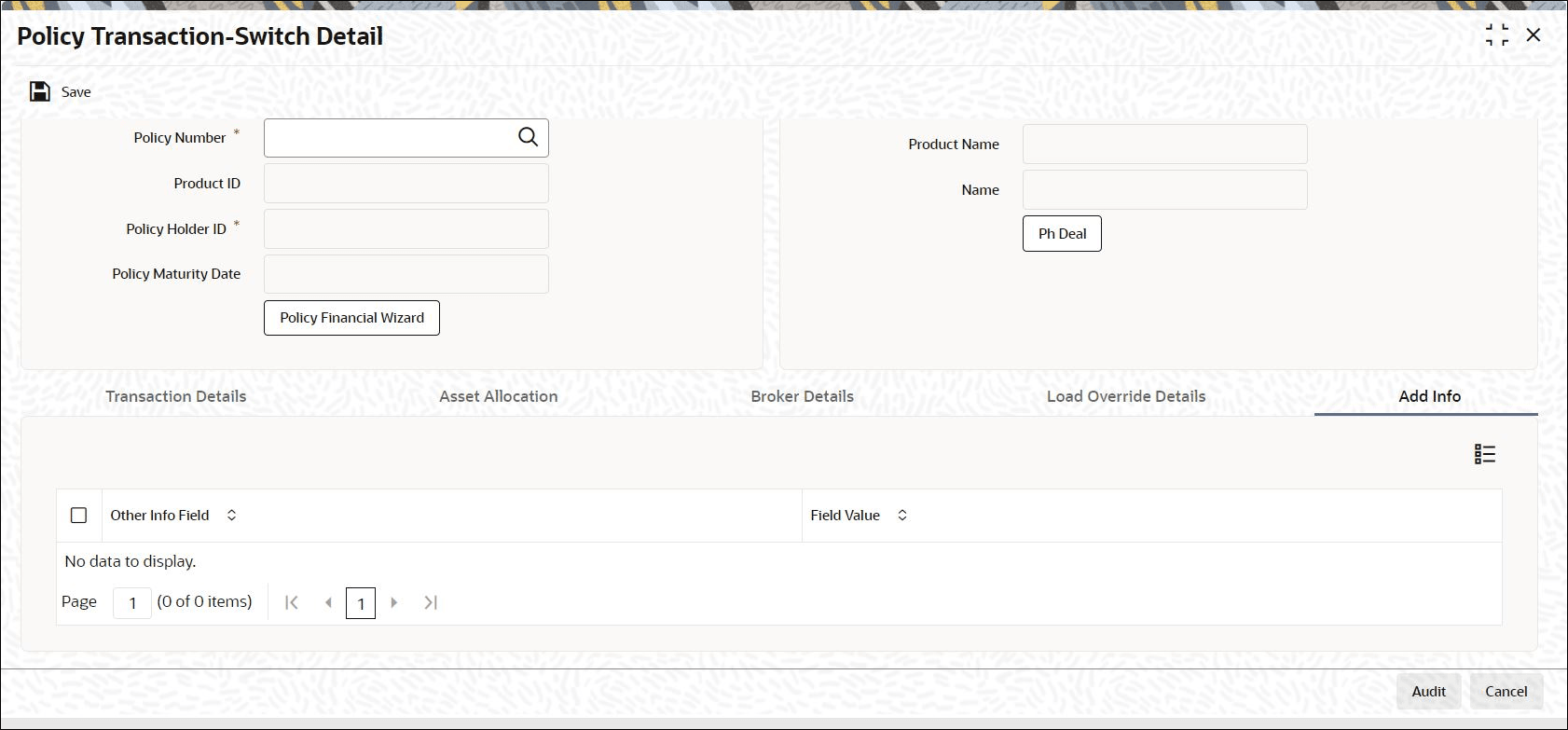The height and width of the screenshot is (730, 1568).
Task: Click the "No data to display." text
Action: point(131,561)
